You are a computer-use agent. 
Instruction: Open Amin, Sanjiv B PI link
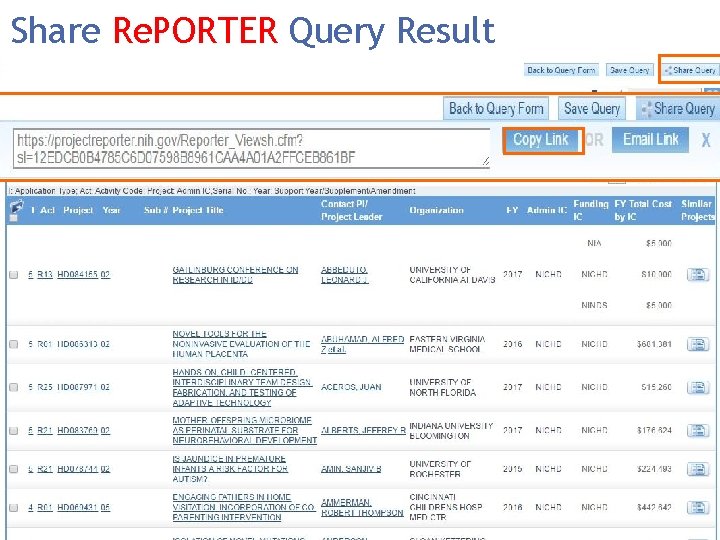(351, 469)
